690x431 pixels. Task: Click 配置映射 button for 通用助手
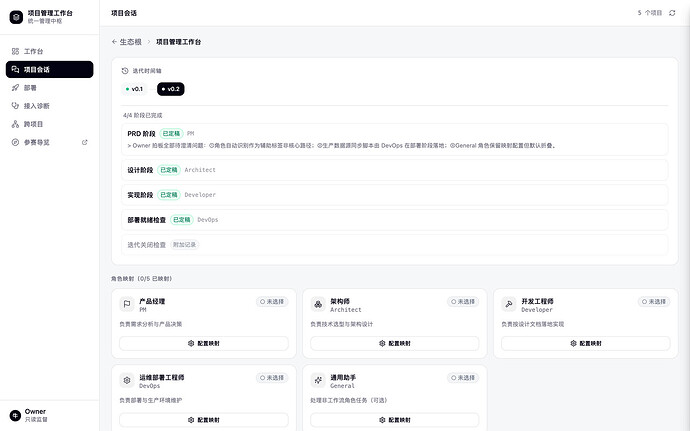[x=395, y=420]
